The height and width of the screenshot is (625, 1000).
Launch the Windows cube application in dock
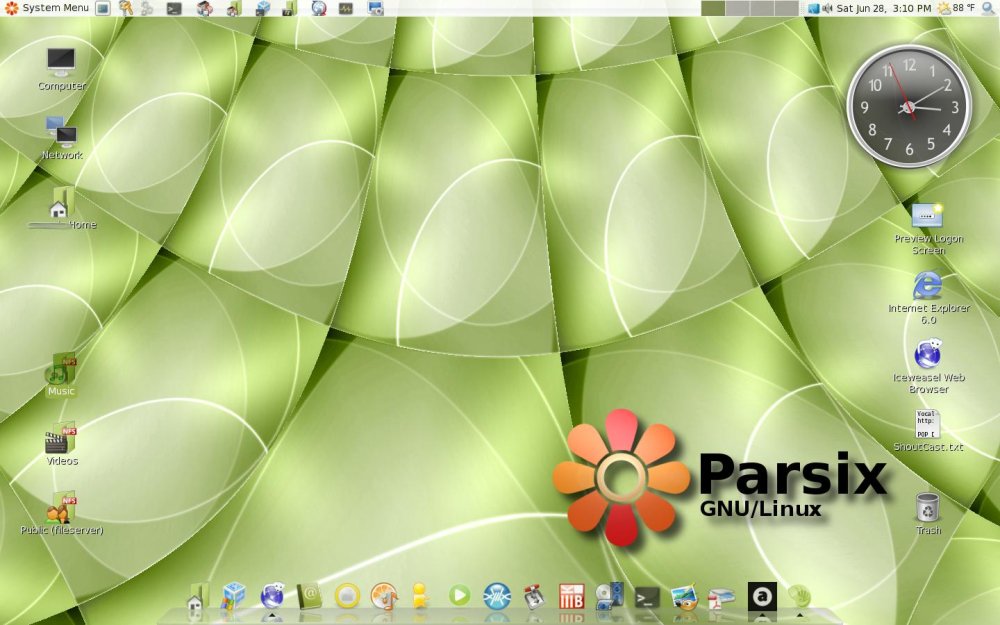point(233,597)
